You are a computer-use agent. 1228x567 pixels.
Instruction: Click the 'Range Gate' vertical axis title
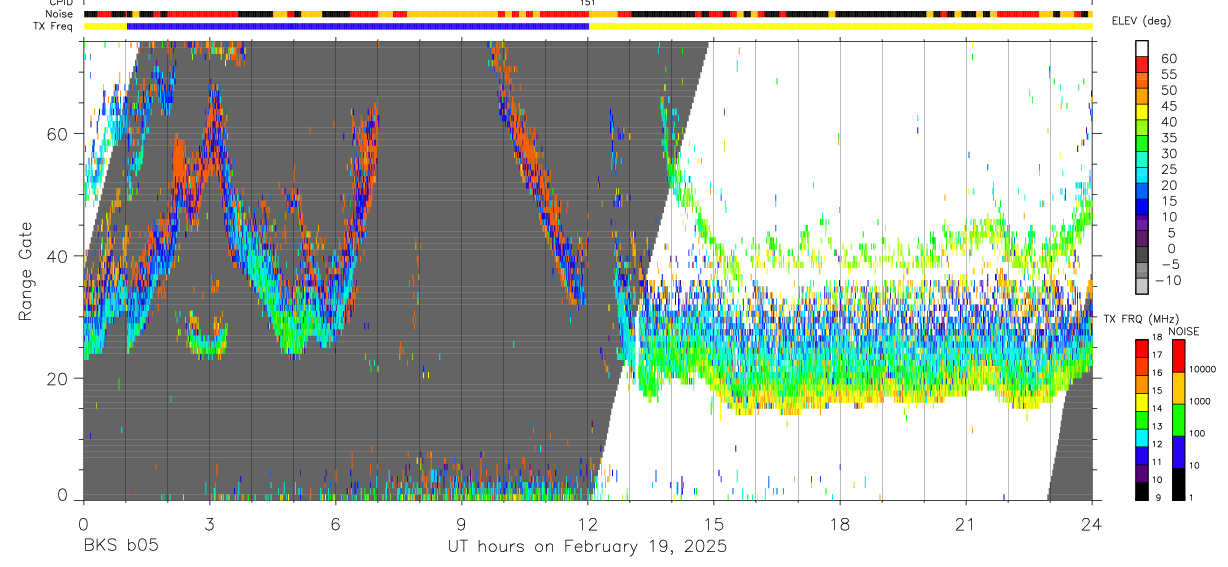pos(24,271)
